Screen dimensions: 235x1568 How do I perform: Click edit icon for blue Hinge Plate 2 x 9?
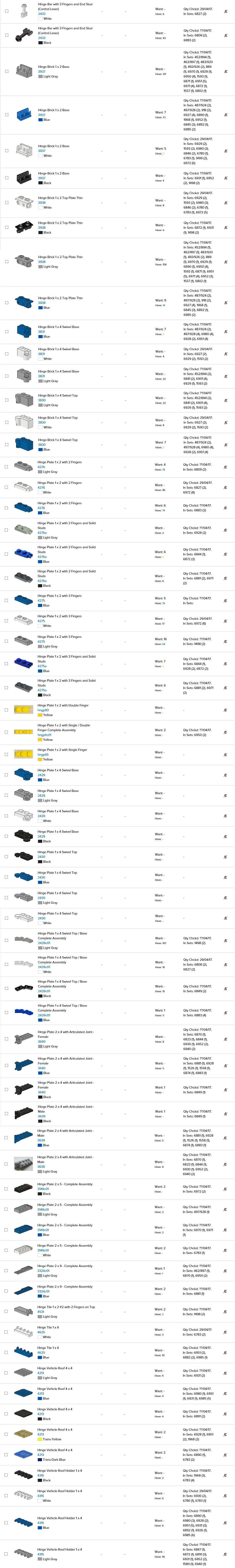click(x=225, y=1291)
